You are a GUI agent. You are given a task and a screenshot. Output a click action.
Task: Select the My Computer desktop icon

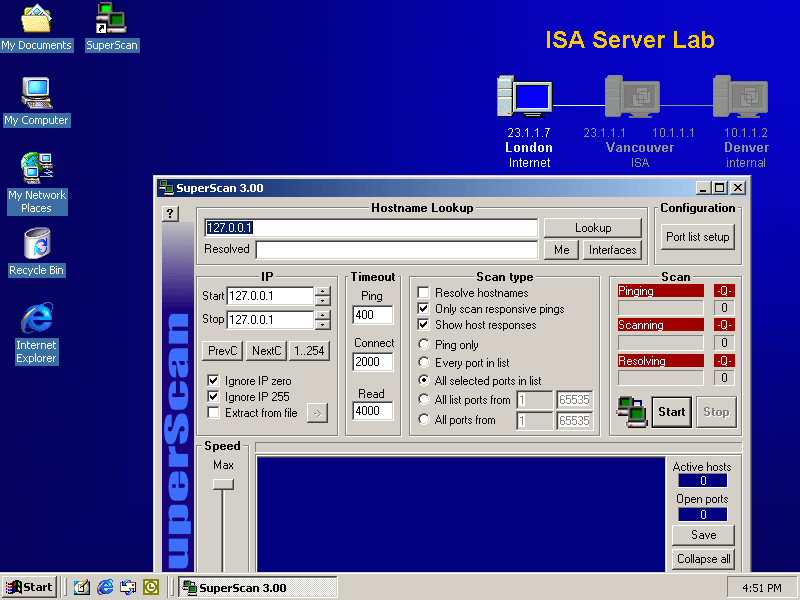37,93
